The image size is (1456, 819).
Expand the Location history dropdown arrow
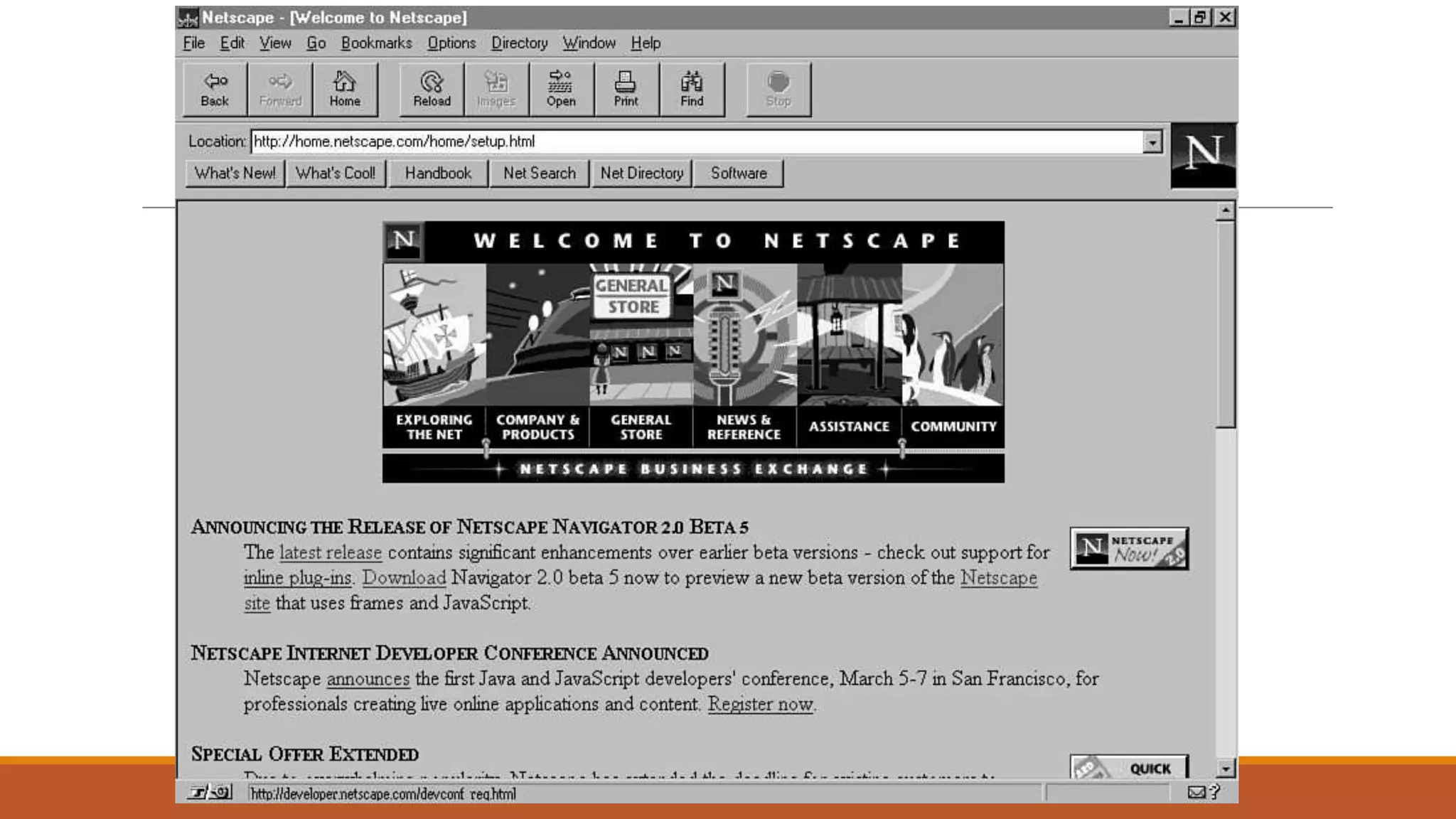click(1152, 142)
